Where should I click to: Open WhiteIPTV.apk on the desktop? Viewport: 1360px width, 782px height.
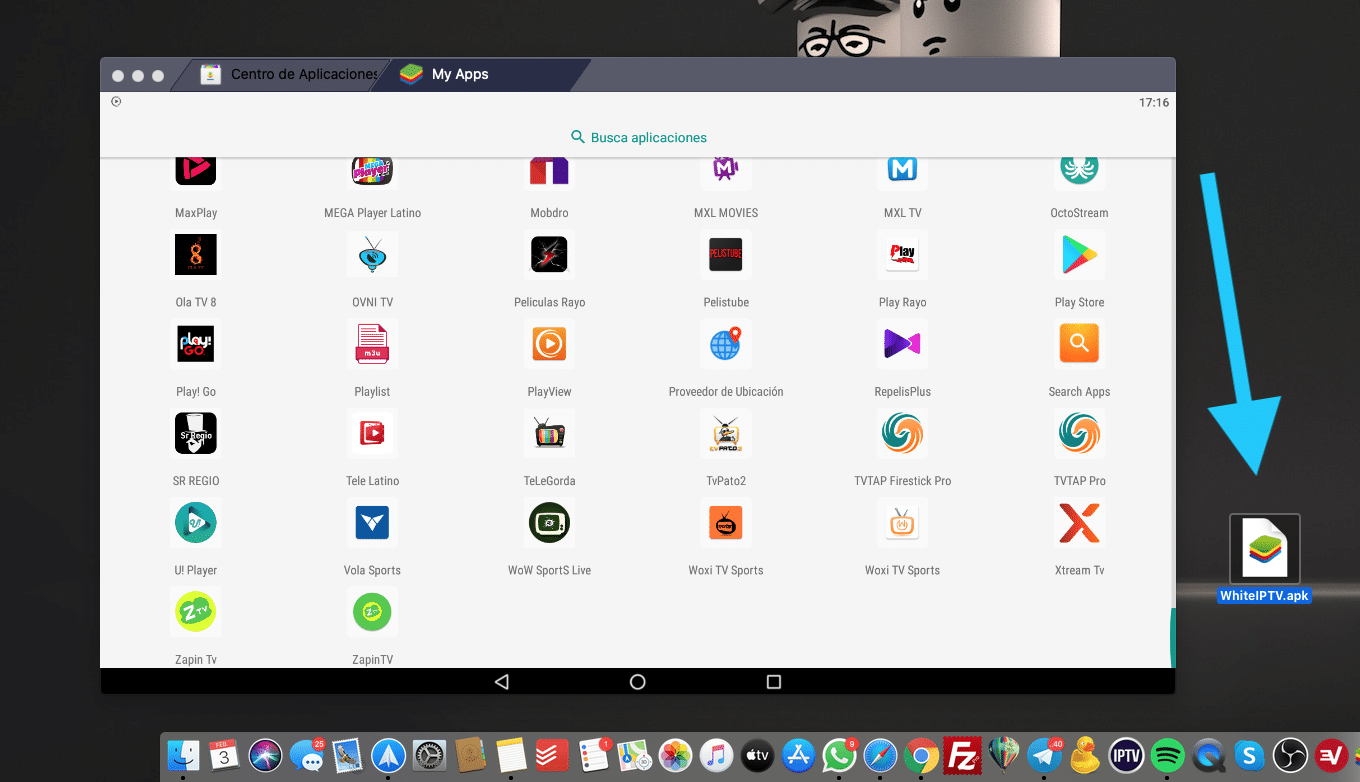pyautogui.click(x=1264, y=548)
